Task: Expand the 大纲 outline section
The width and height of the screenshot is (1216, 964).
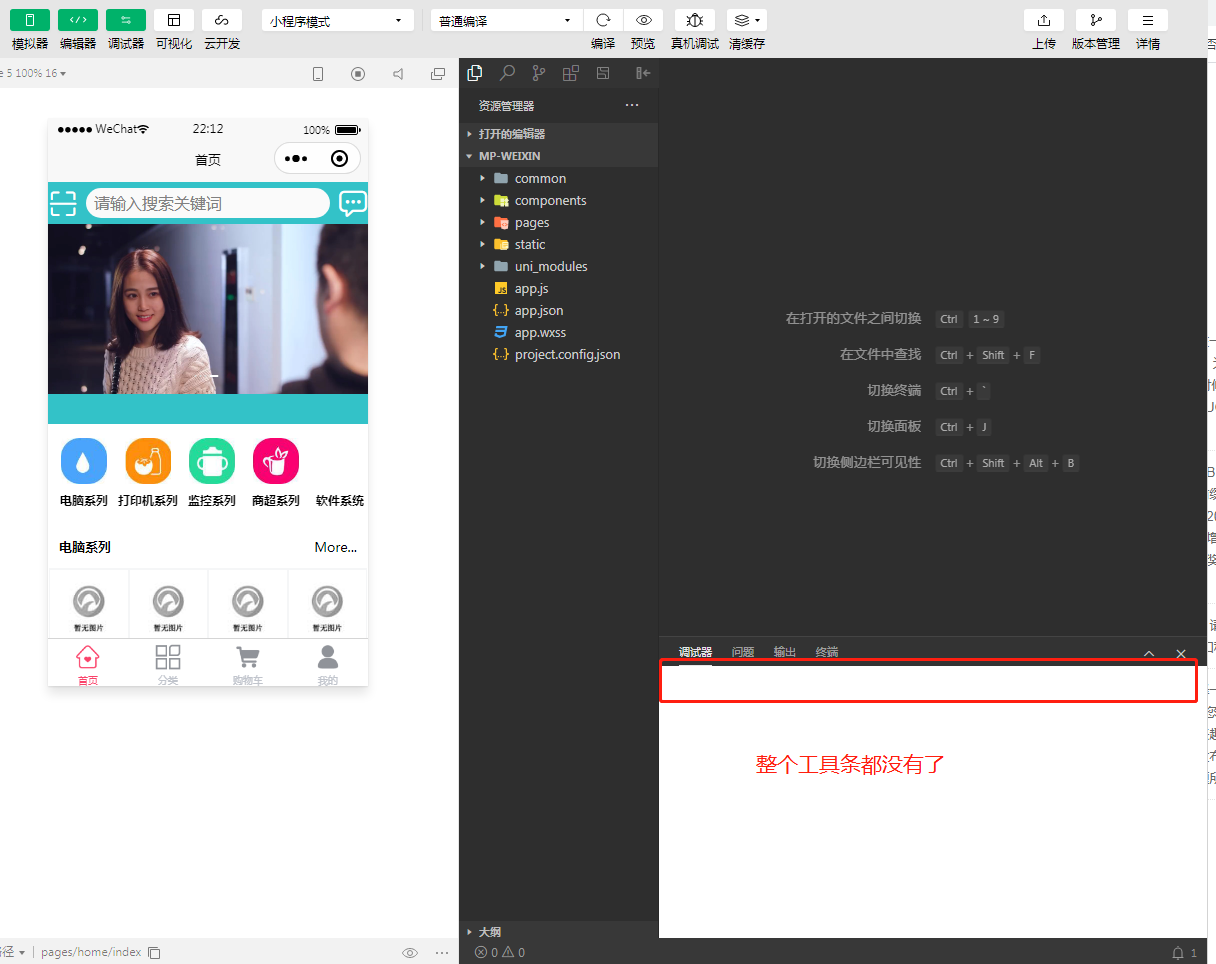Action: point(490,931)
